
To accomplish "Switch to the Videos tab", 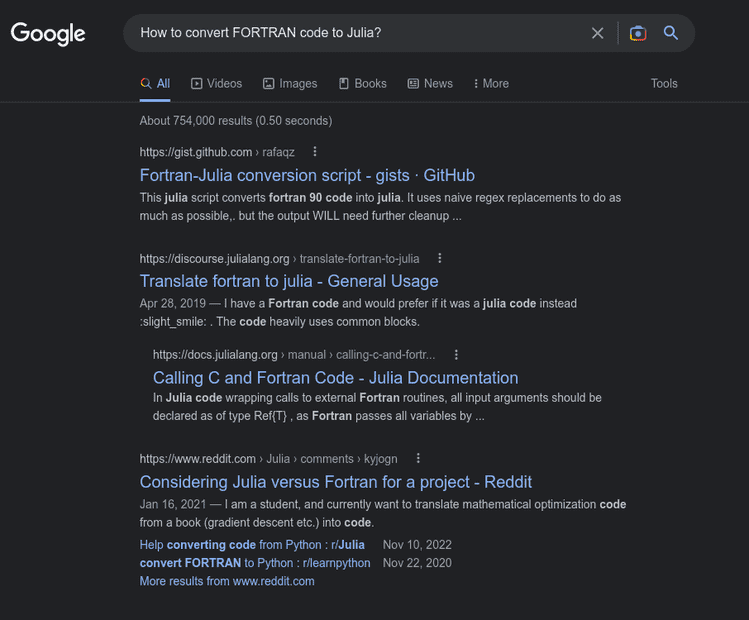I will [x=216, y=84].
